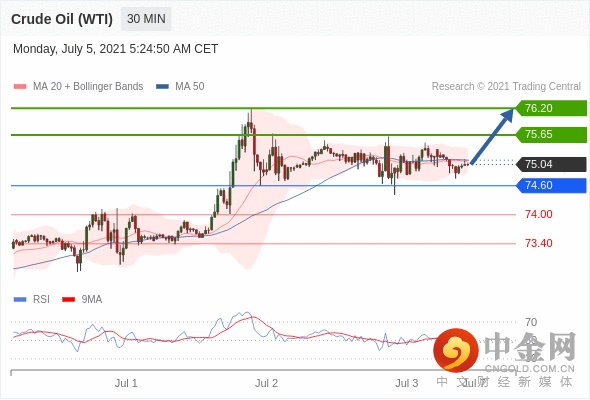Click the 75.04 current price label
590x400 pixels.
coord(551,164)
